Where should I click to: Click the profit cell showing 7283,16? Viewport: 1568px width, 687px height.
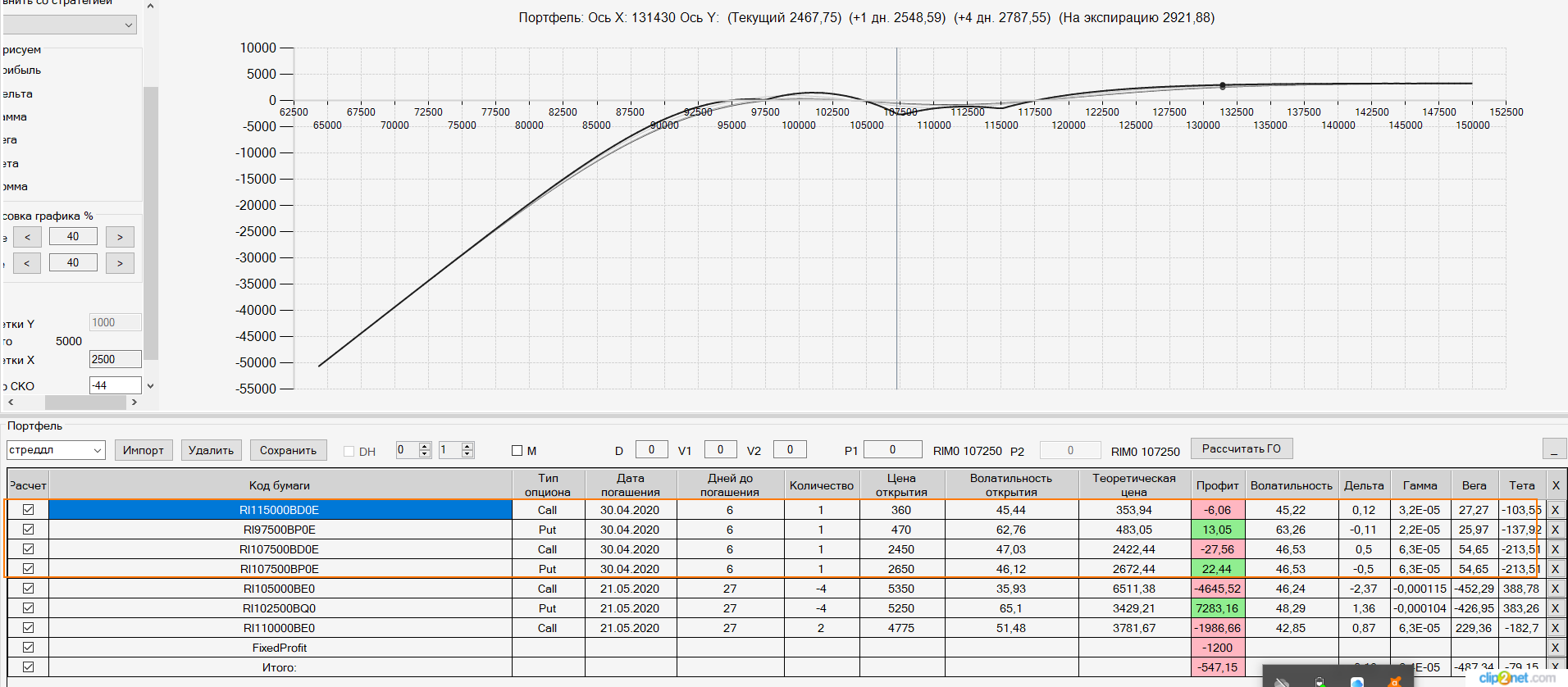pyautogui.click(x=1217, y=608)
